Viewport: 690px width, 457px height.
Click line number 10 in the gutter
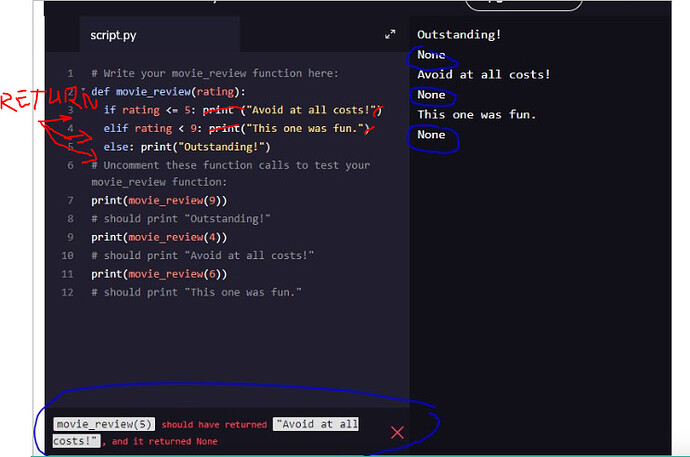pos(67,256)
